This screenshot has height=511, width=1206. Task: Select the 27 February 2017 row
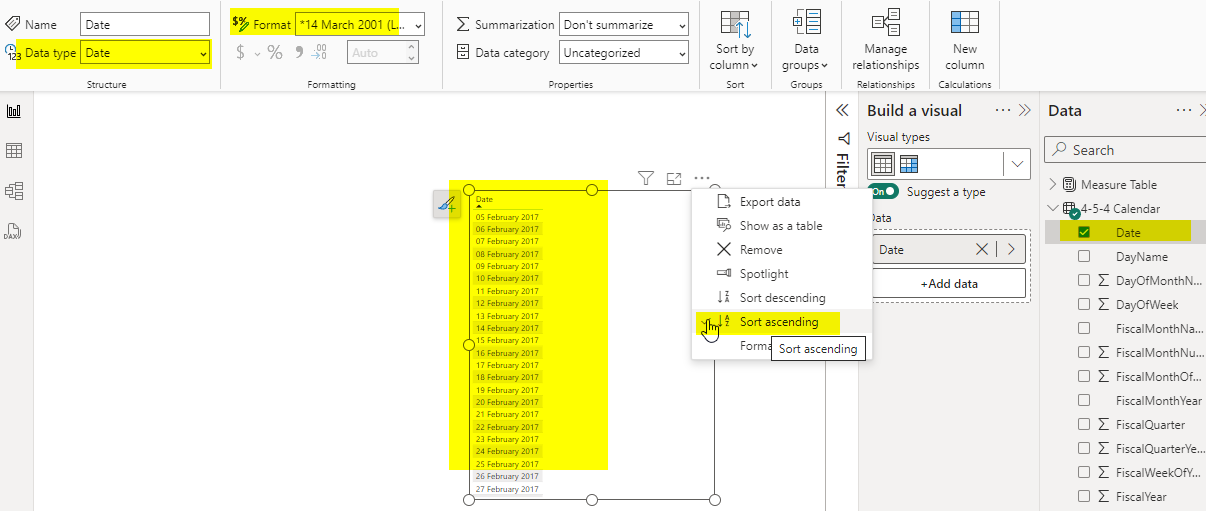point(507,489)
